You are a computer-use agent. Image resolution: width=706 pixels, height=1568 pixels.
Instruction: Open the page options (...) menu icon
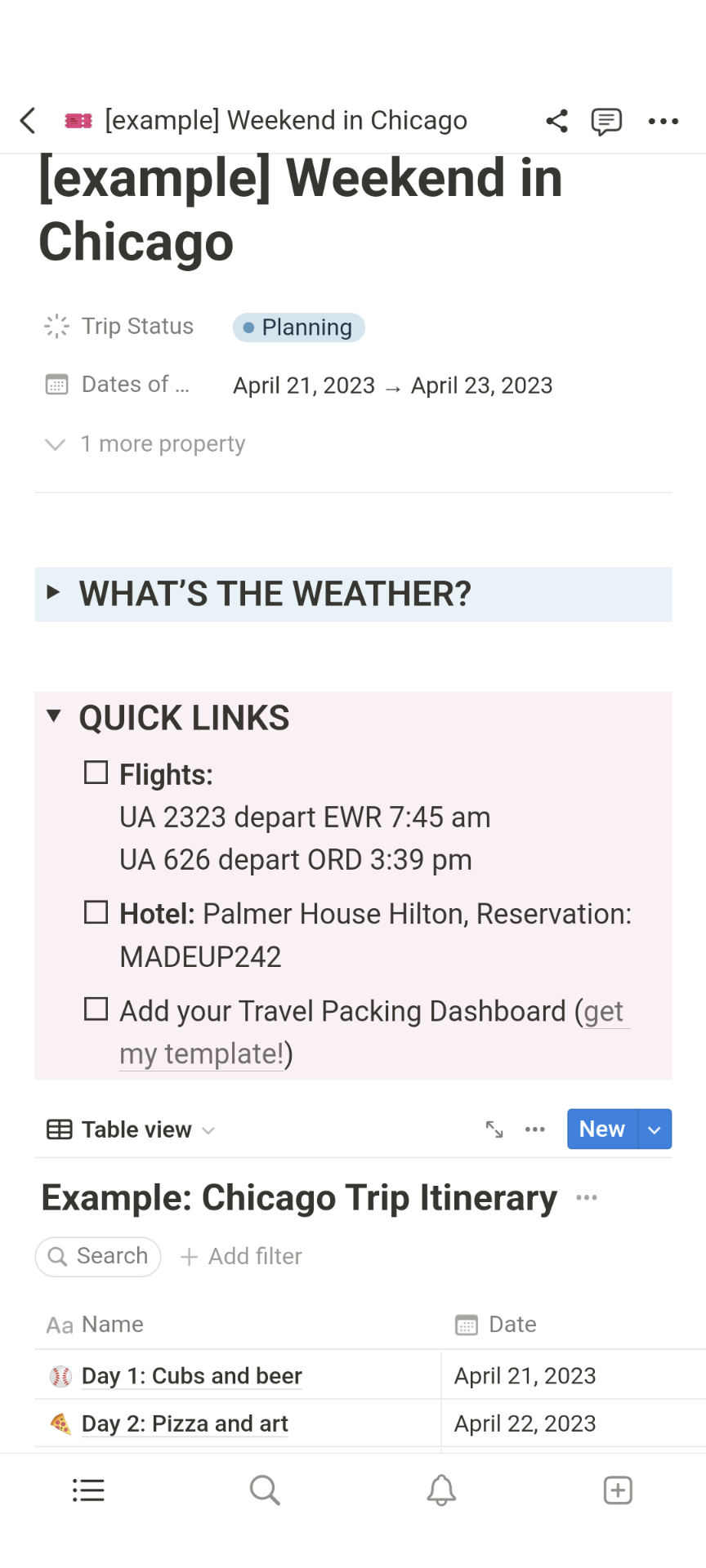coord(663,121)
